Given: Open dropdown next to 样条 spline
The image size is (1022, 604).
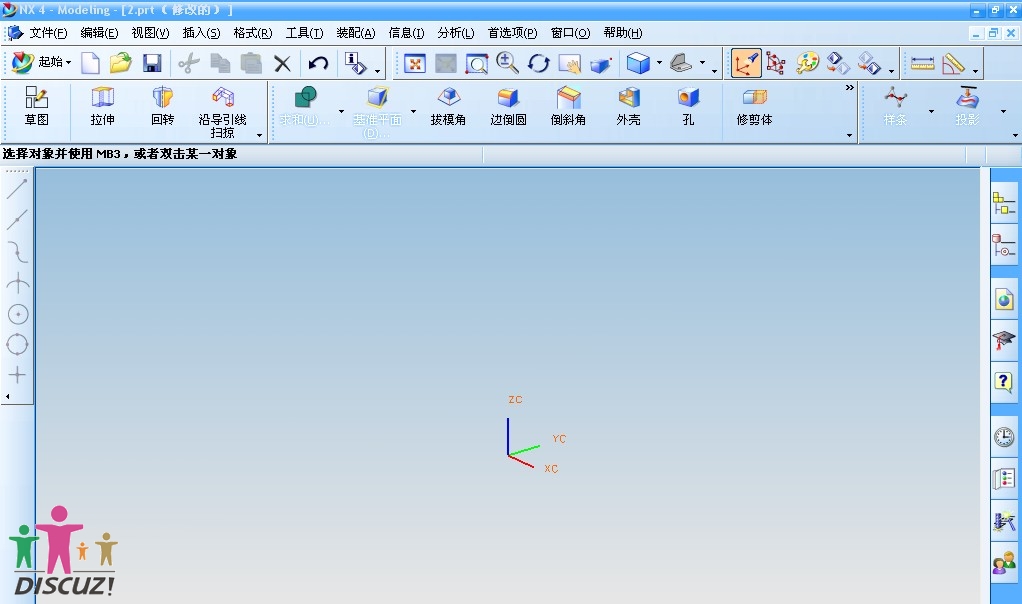Looking at the screenshot, I should (931, 111).
